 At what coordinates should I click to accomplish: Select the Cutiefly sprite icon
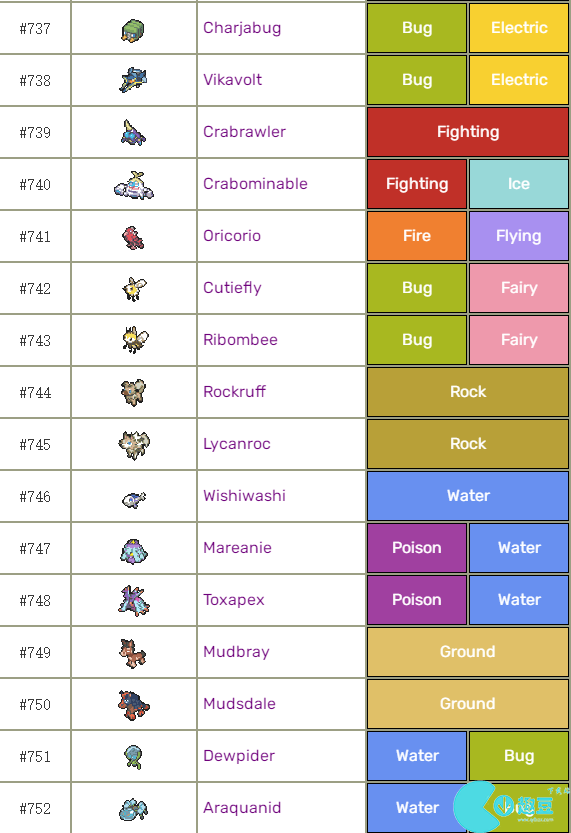pyautogui.click(x=134, y=288)
